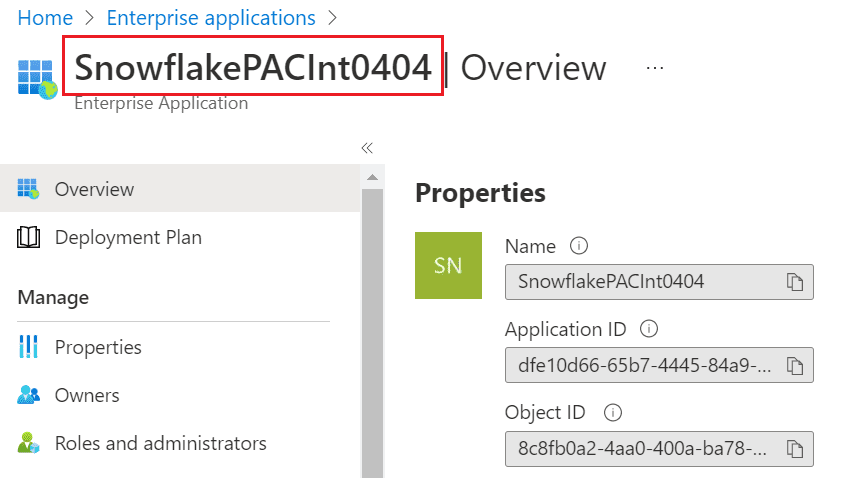Image resolution: width=865 pixels, height=478 pixels.
Task: Click sidebar scrollbar up arrow
Action: pos(372,177)
